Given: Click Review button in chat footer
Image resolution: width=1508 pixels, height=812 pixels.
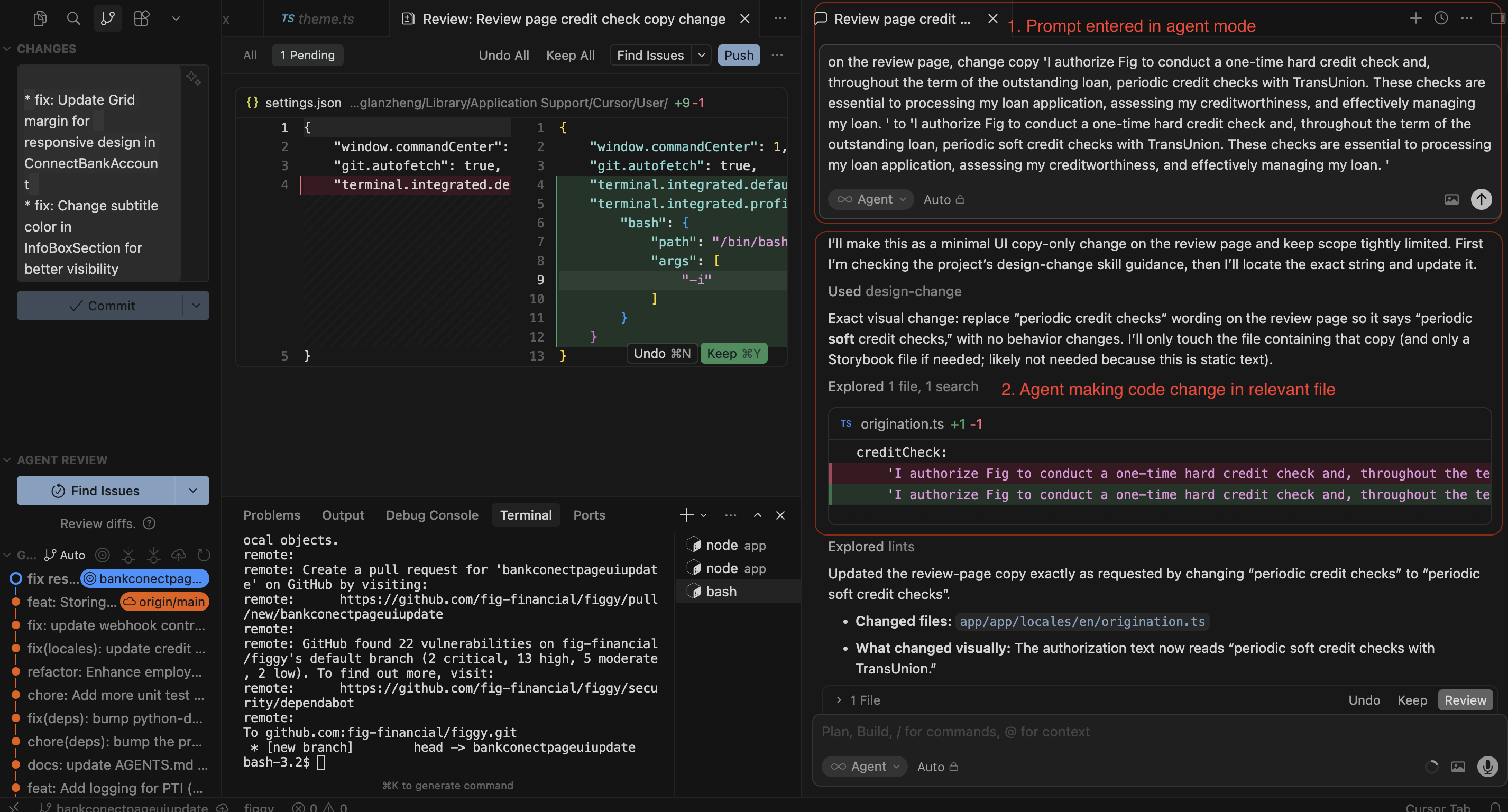Looking at the screenshot, I should click(x=1465, y=700).
